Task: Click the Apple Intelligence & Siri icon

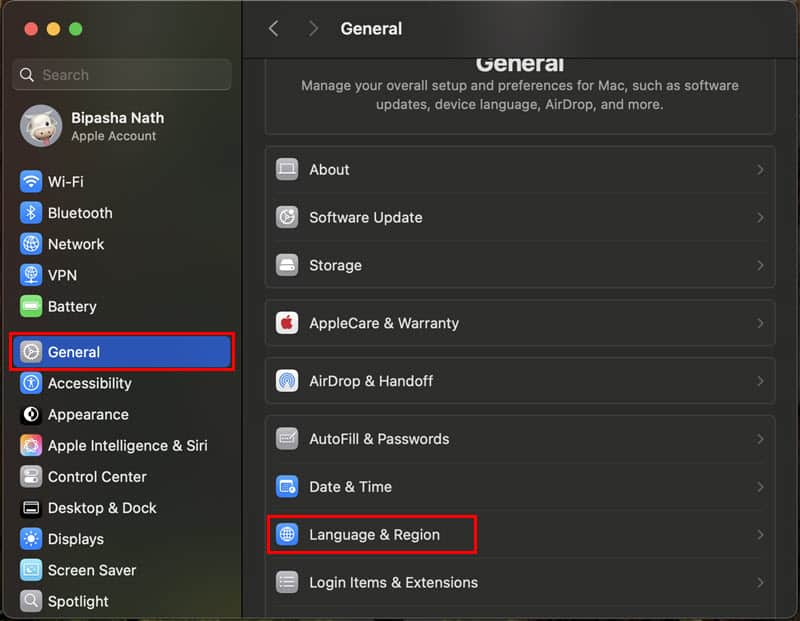Action: [x=31, y=446]
